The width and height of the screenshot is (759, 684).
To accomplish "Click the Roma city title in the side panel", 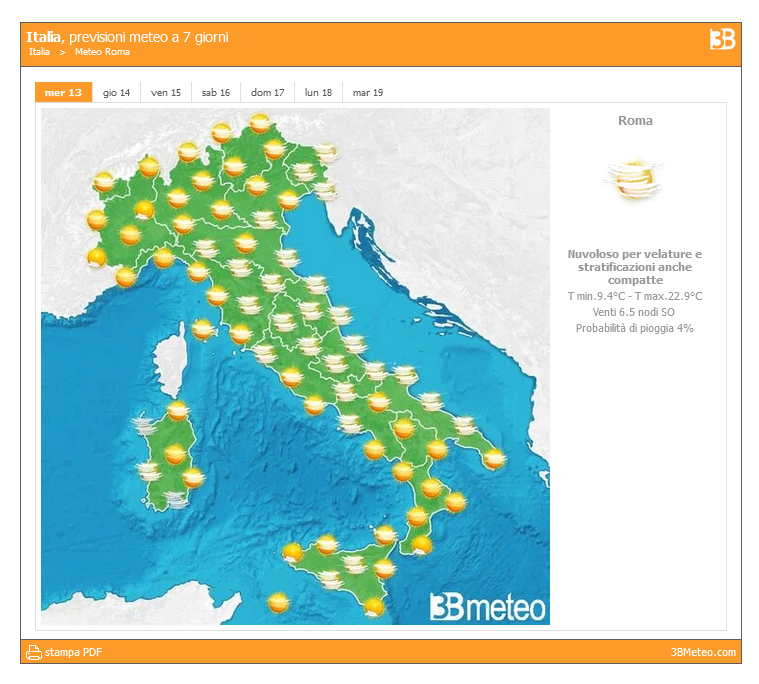I will coord(635,121).
